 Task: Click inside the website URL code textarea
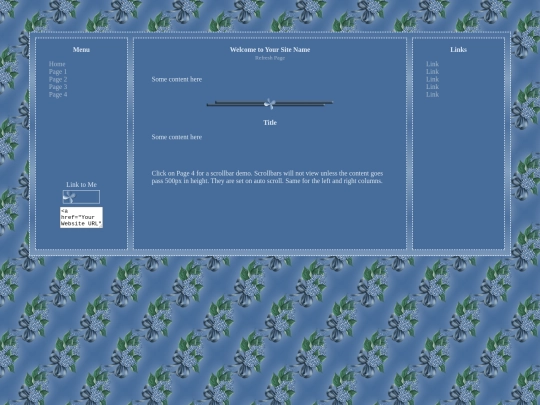[81, 217]
